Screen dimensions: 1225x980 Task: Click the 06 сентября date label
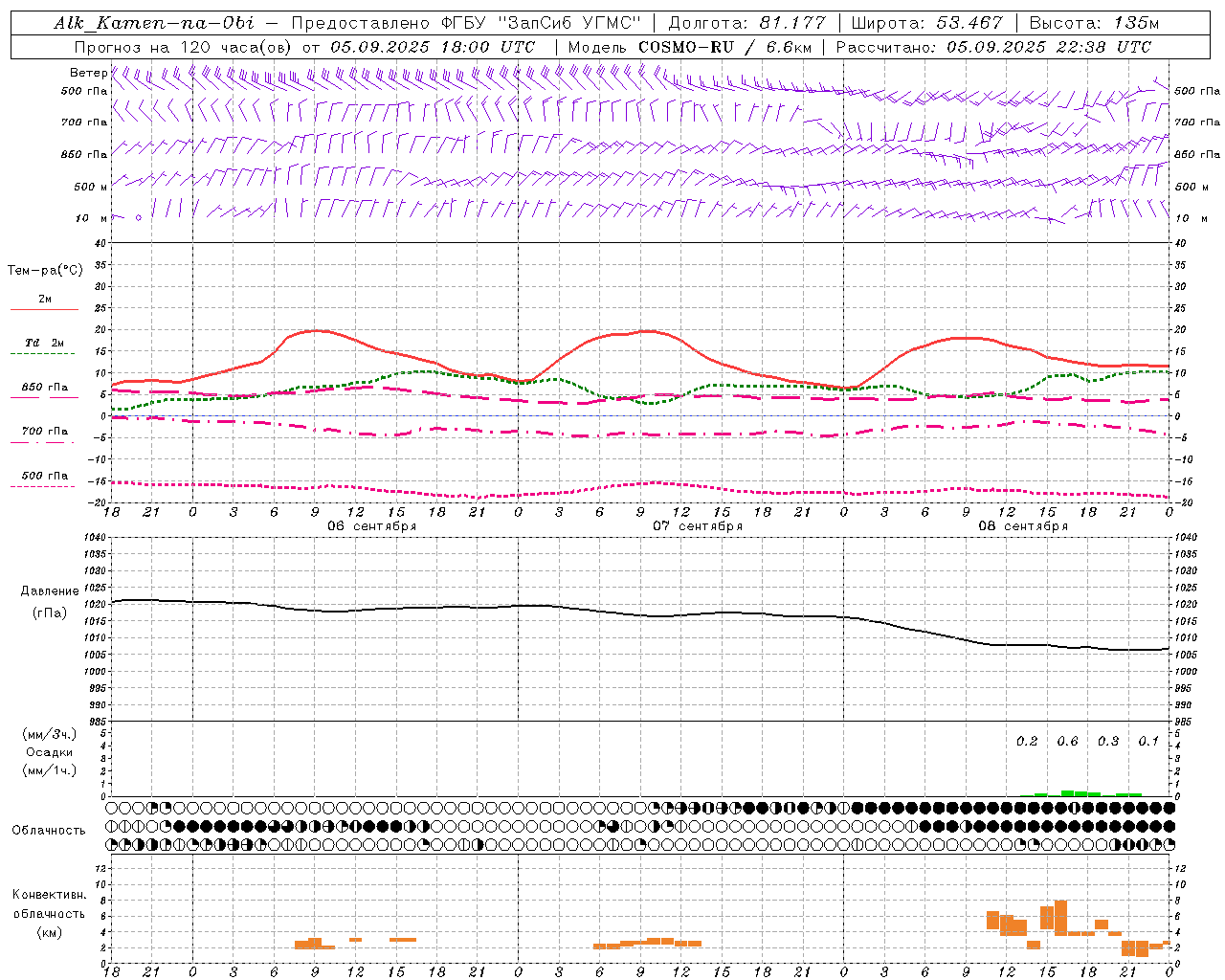click(x=371, y=526)
